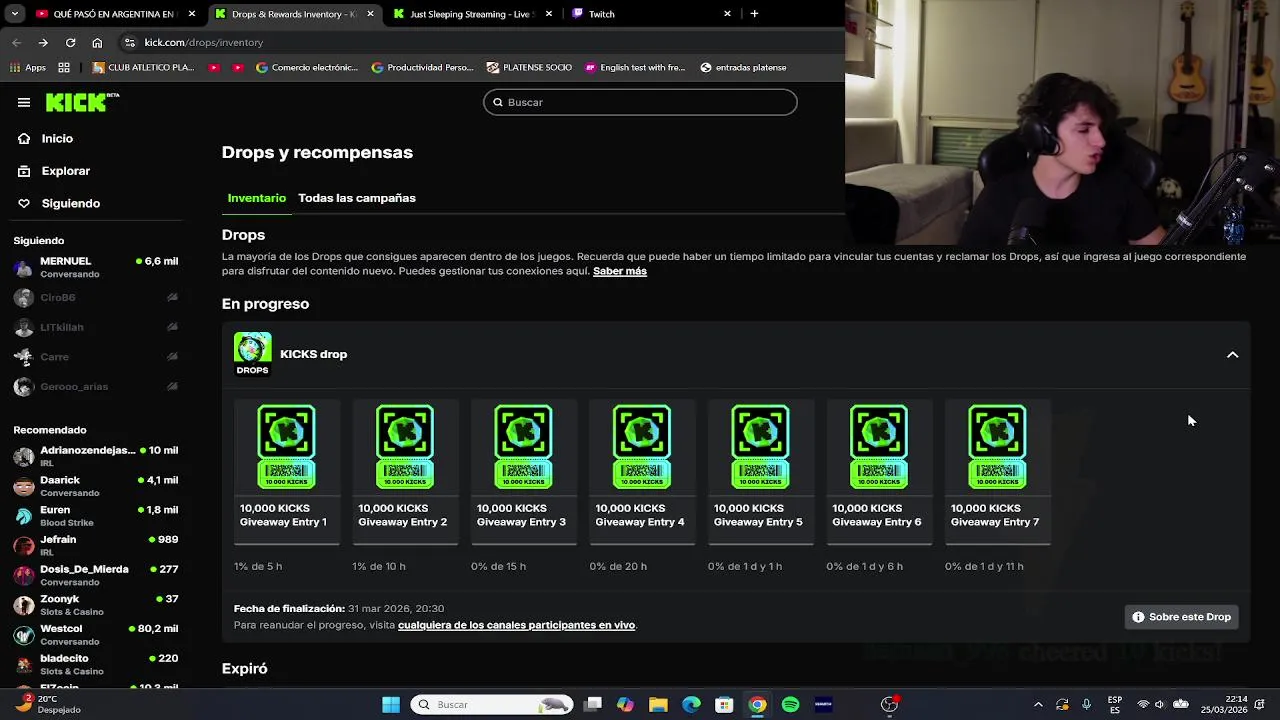Open File Explorer from the taskbar
The height and width of the screenshot is (720, 1280).
click(x=658, y=705)
